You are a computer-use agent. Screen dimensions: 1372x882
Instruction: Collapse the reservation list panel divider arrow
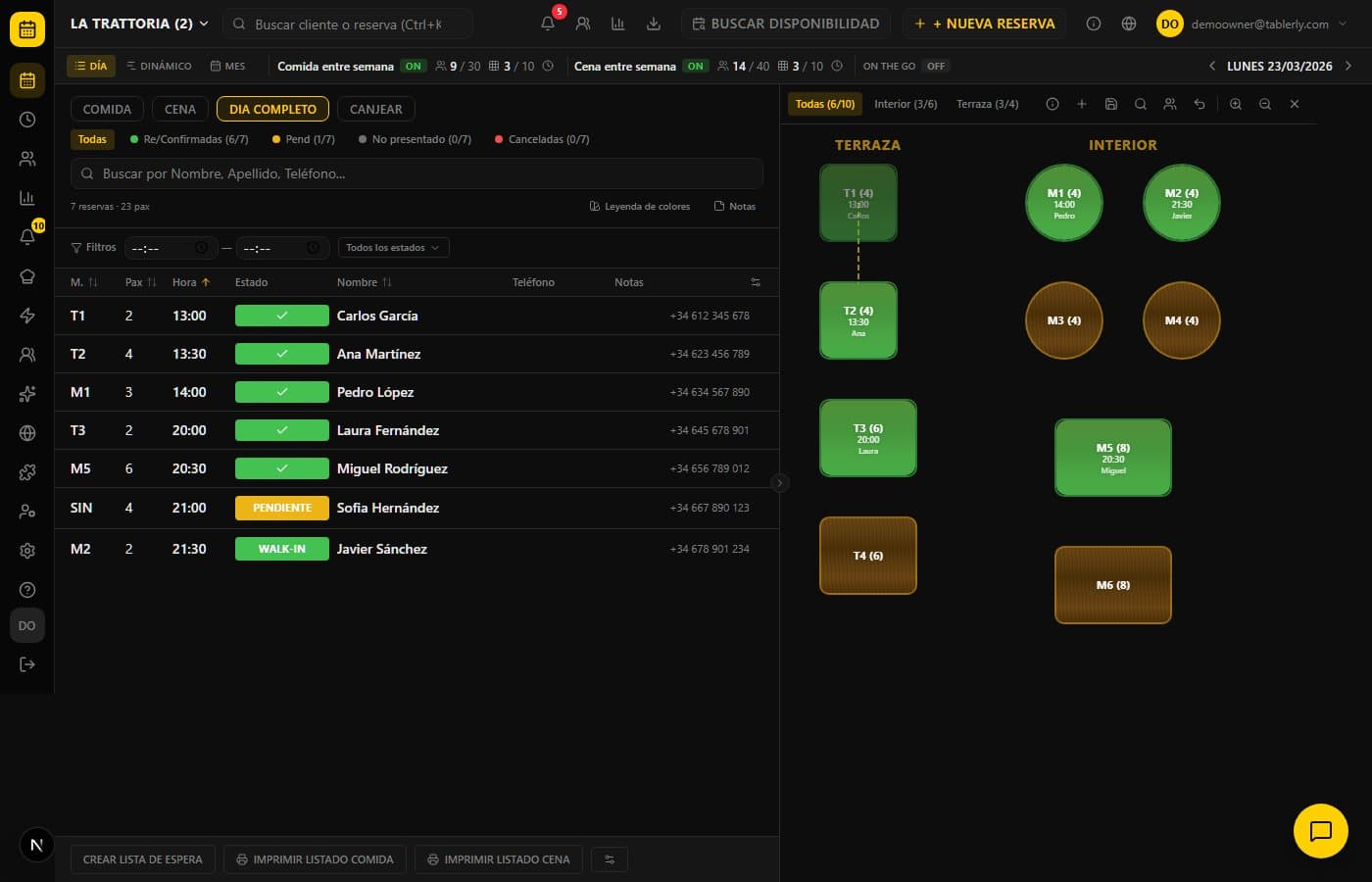click(x=779, y=482)
